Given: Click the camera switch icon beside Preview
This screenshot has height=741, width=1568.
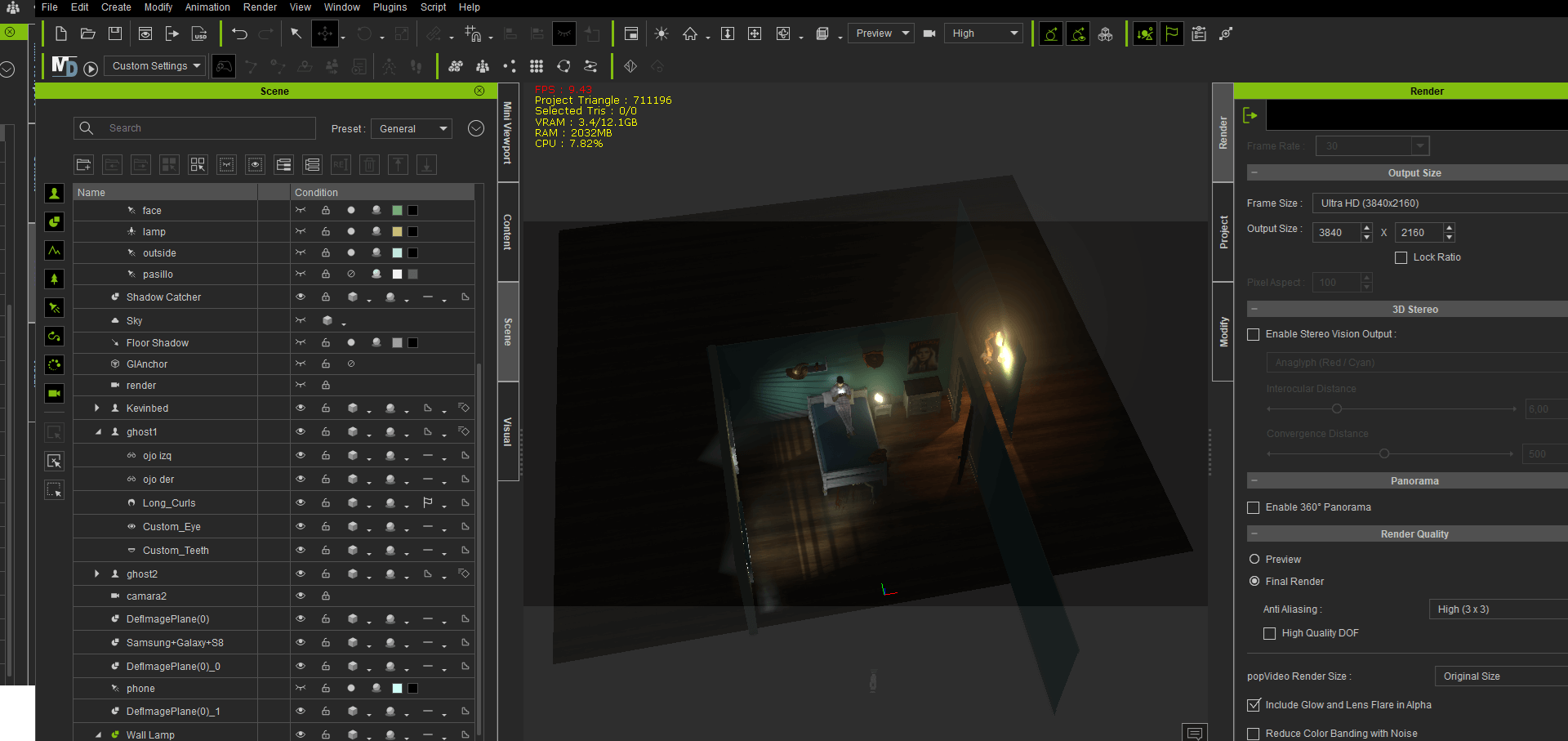Looking at the screenshot, I should point(929,33).
